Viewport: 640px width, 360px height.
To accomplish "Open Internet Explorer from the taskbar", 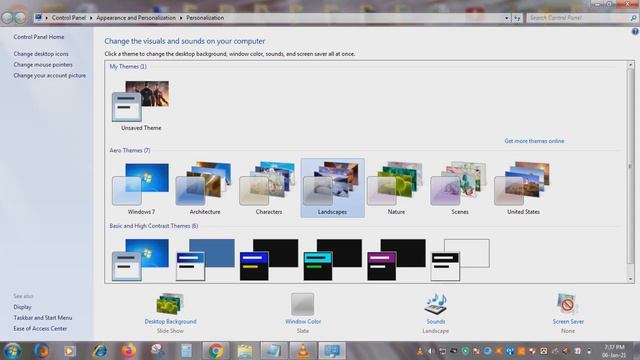I will (100, 351).
